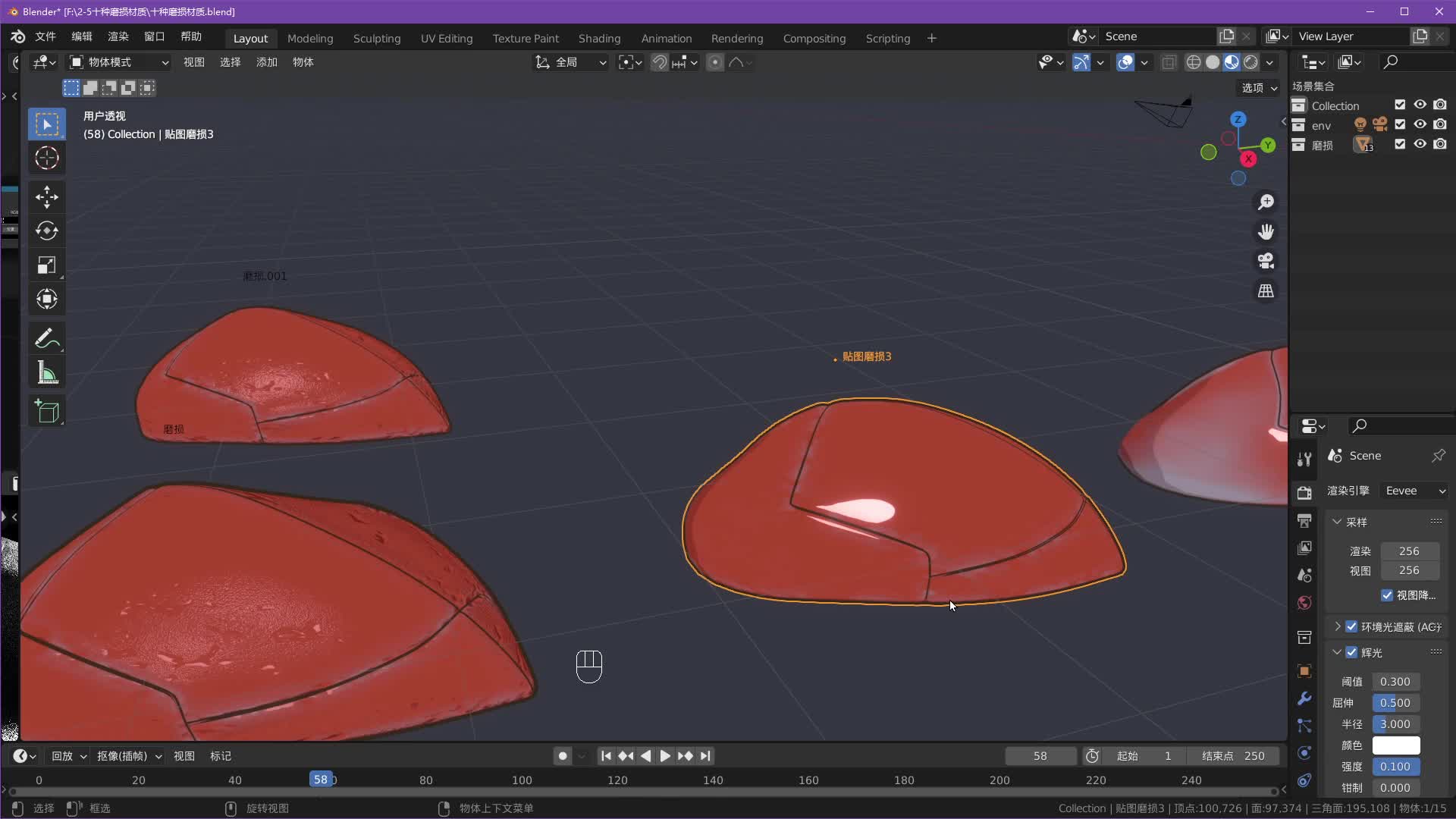Screen dimensions: 1456x819
Task: Play animation forward button
Action: click(x=665, y=756)
